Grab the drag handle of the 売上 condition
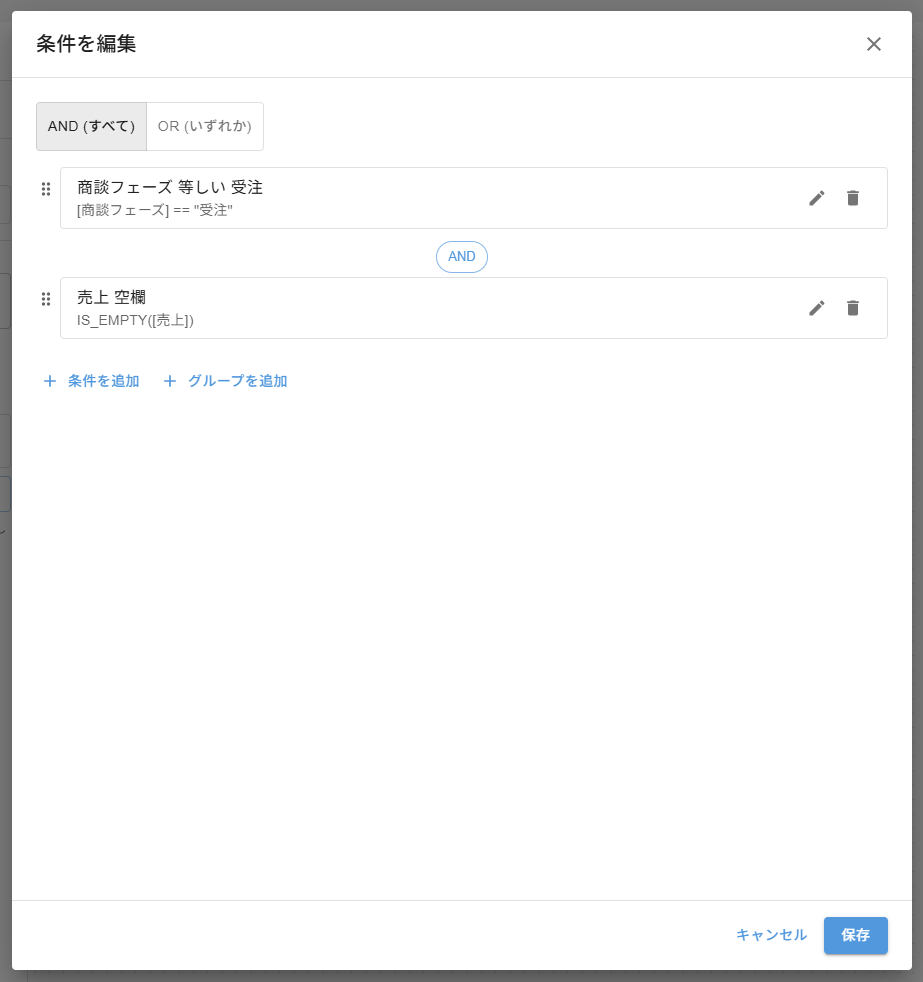Viewport: 923px width, 982px height. pos(46,299)
